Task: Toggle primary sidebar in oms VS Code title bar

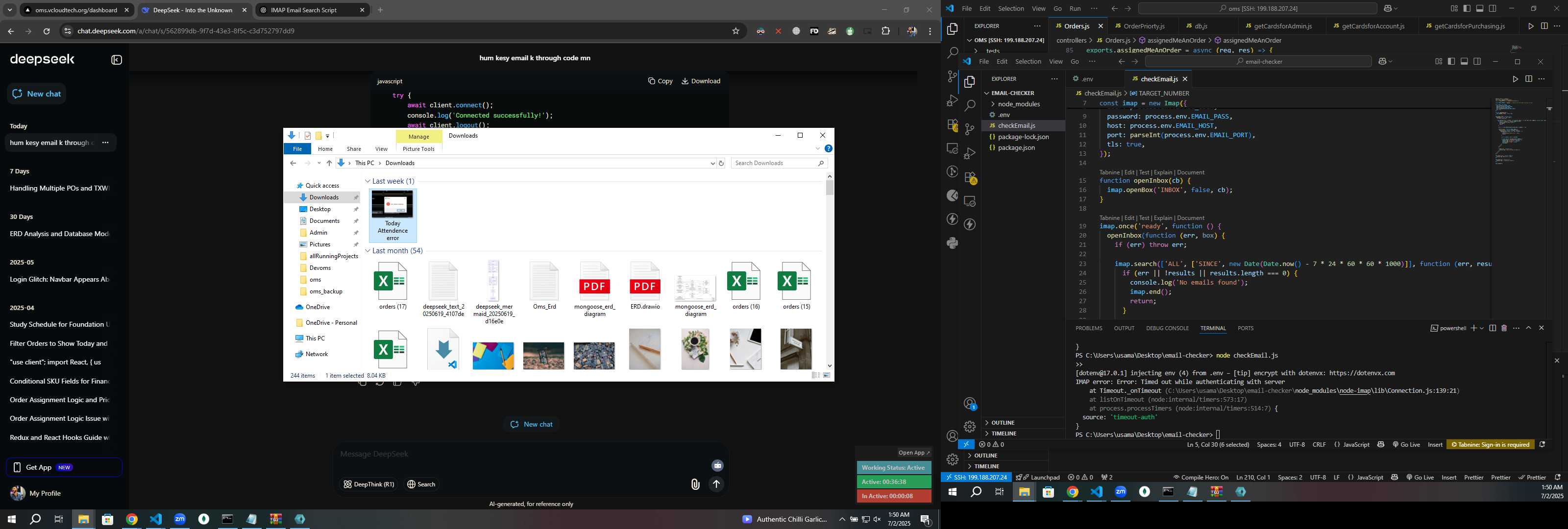Action: point(1467,8)
